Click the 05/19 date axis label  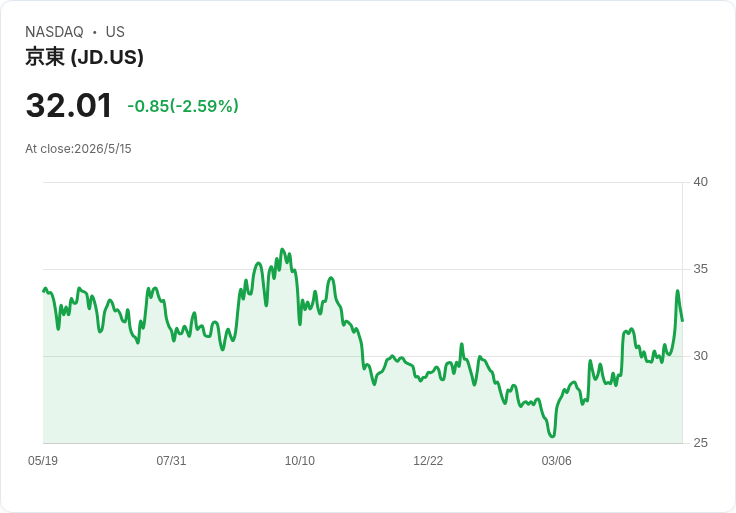(x=43, y=460)
